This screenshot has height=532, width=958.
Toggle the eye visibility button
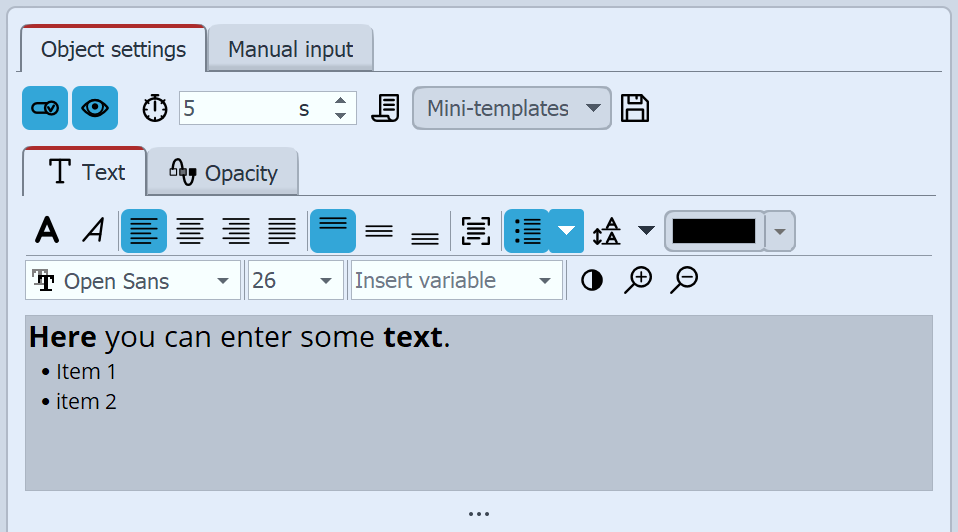(x=95, y=108)
